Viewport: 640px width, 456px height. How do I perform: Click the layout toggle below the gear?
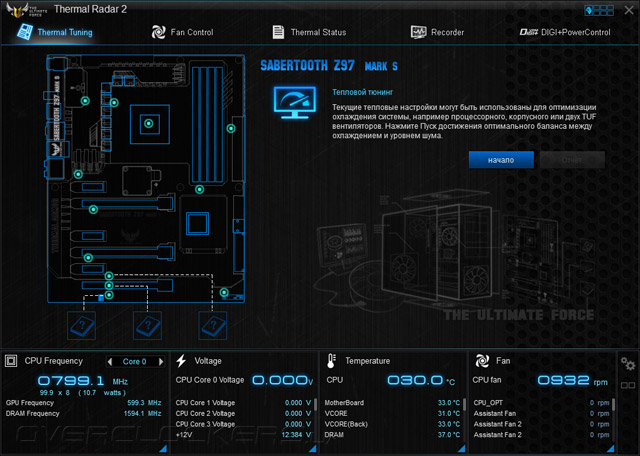628,385
